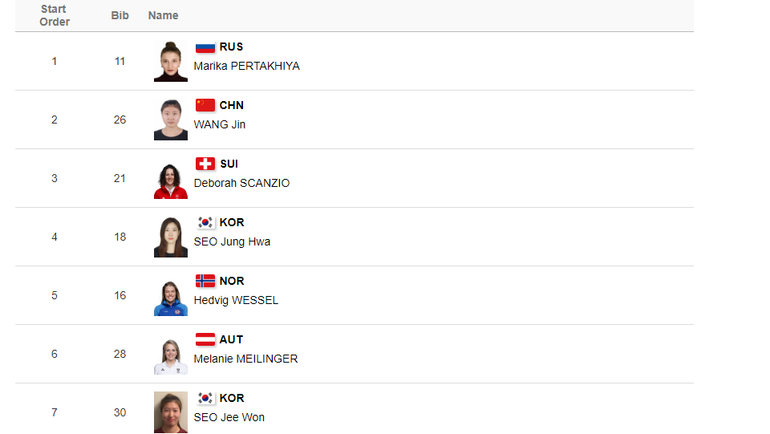
Task: Open Deborah SCANZIO athlete photo
Action: [171, 178]
